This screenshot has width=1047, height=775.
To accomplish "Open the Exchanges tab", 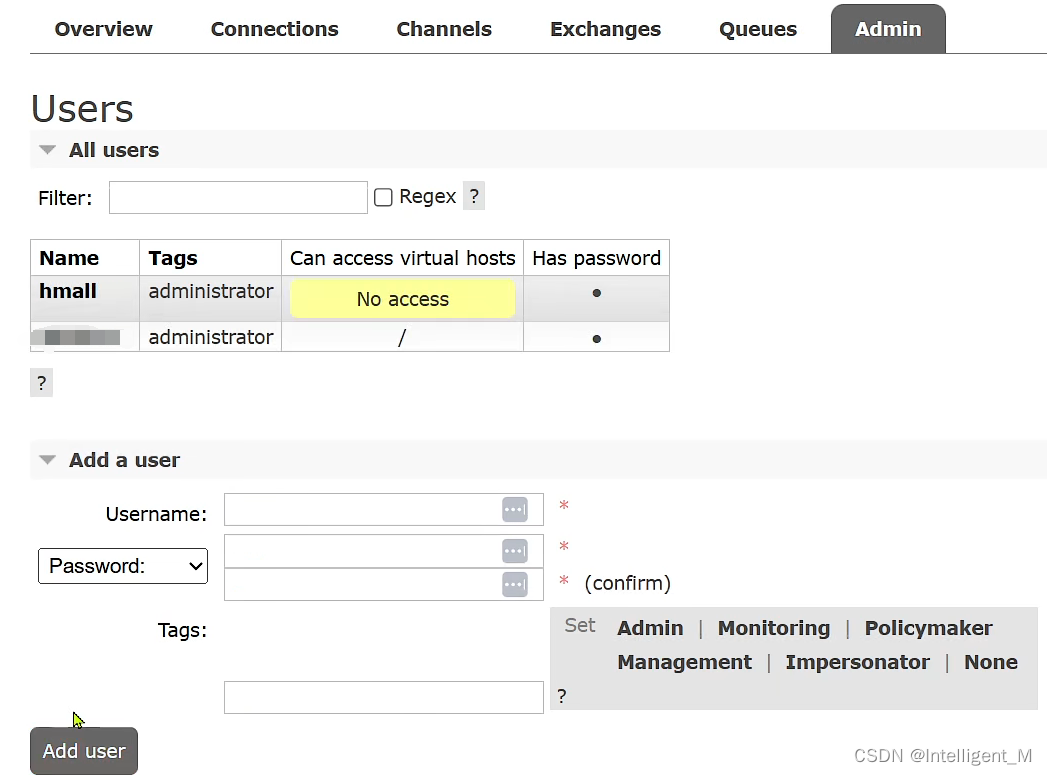I will click(x=605, y=29).
